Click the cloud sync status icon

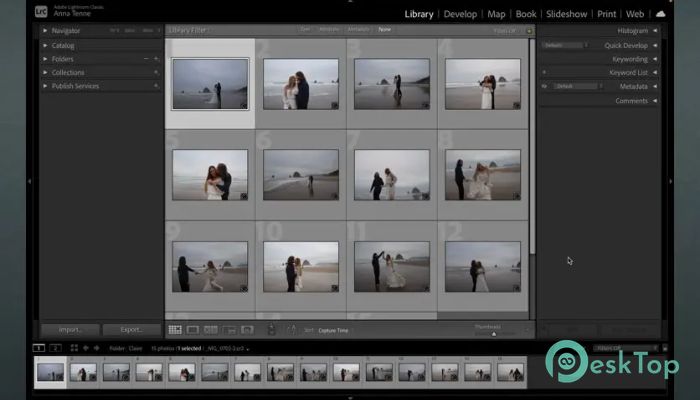tap(661, 14)
